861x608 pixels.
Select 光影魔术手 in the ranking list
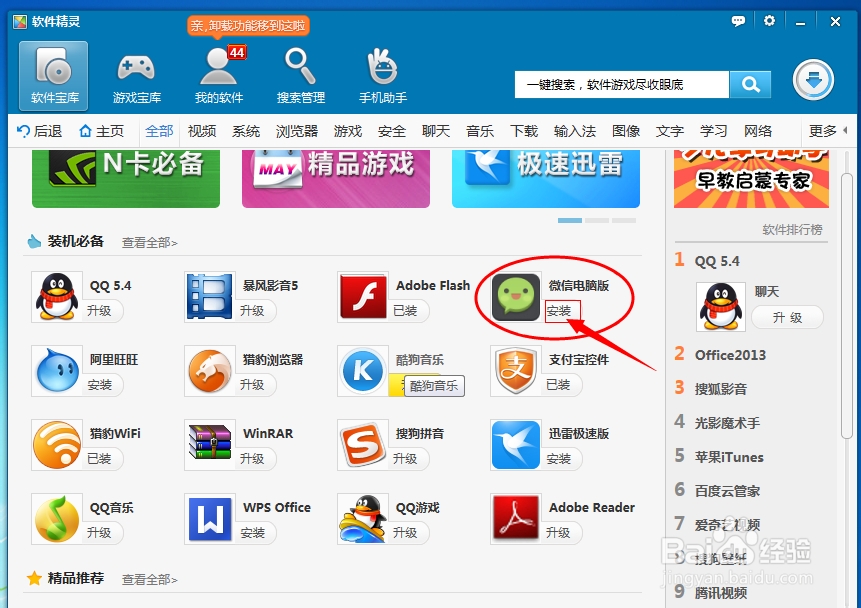727,423
